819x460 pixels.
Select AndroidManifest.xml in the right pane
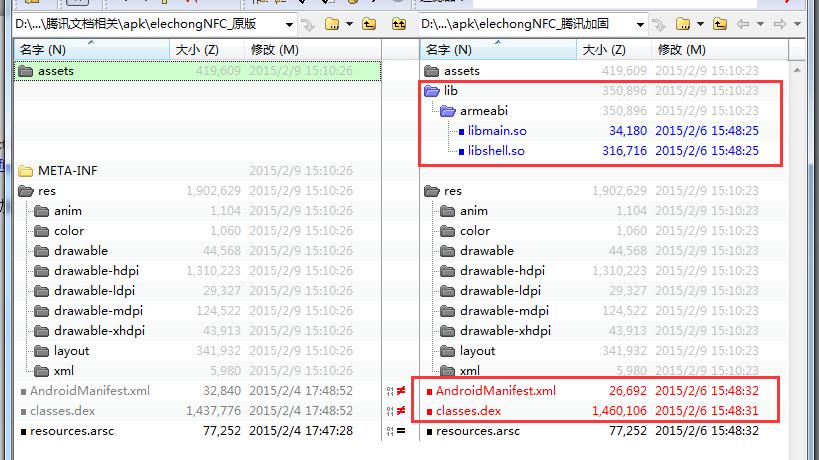[496, 391]
